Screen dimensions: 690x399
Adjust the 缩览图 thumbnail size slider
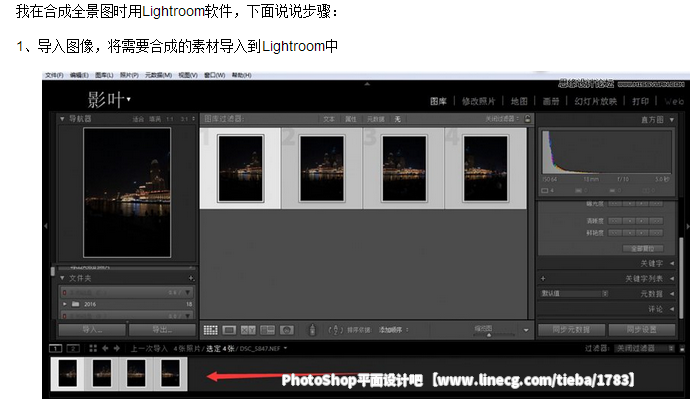489,335
